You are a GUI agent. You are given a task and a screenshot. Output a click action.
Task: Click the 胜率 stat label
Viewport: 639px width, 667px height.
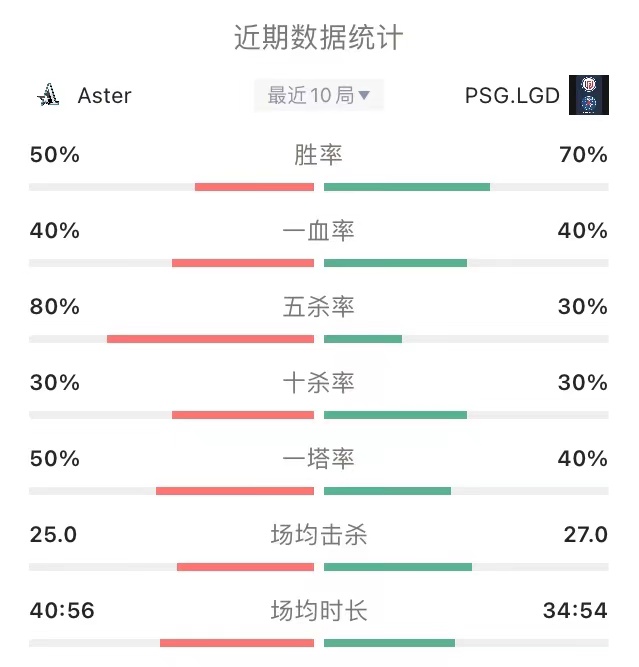pos(318,155)
